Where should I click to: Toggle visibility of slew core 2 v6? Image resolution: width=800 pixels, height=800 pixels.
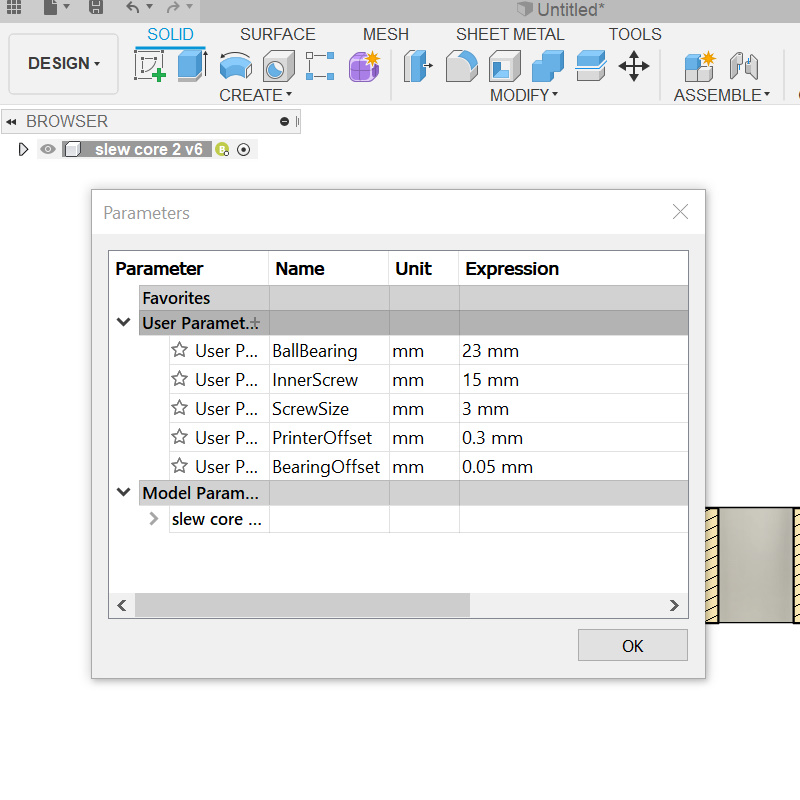pos(48,149)
